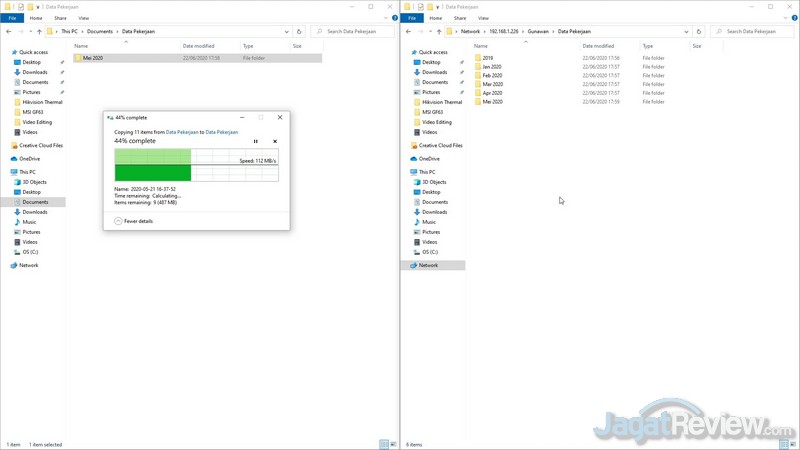Open OneDrive in left navigation pane

coord(29,158)
